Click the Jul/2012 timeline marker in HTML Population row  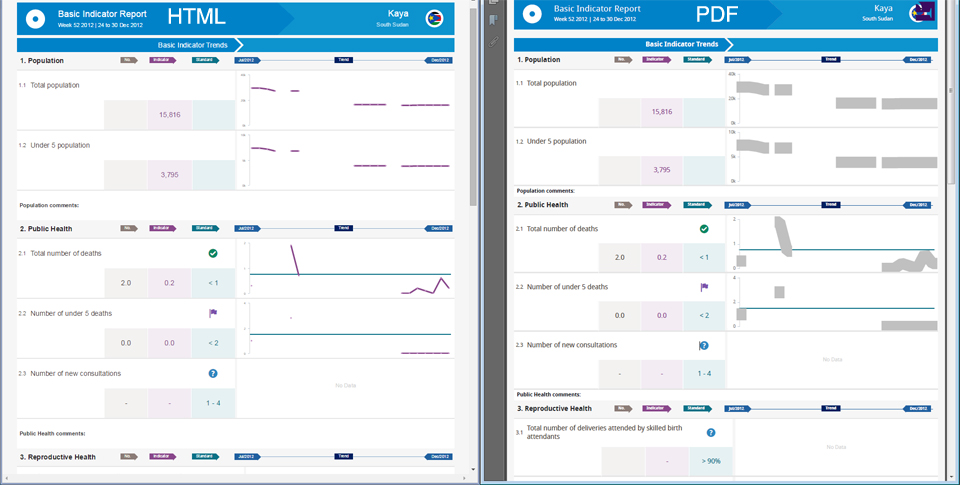point(247,60)
